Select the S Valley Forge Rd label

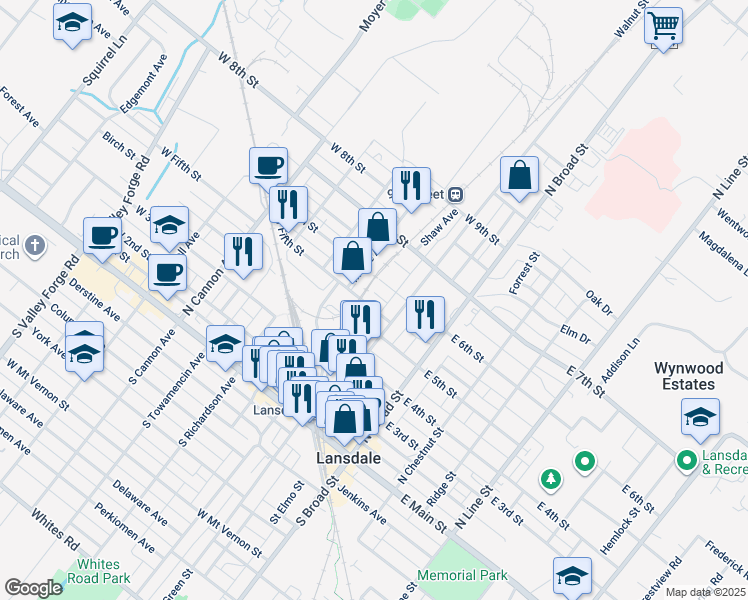pos(45,296)
